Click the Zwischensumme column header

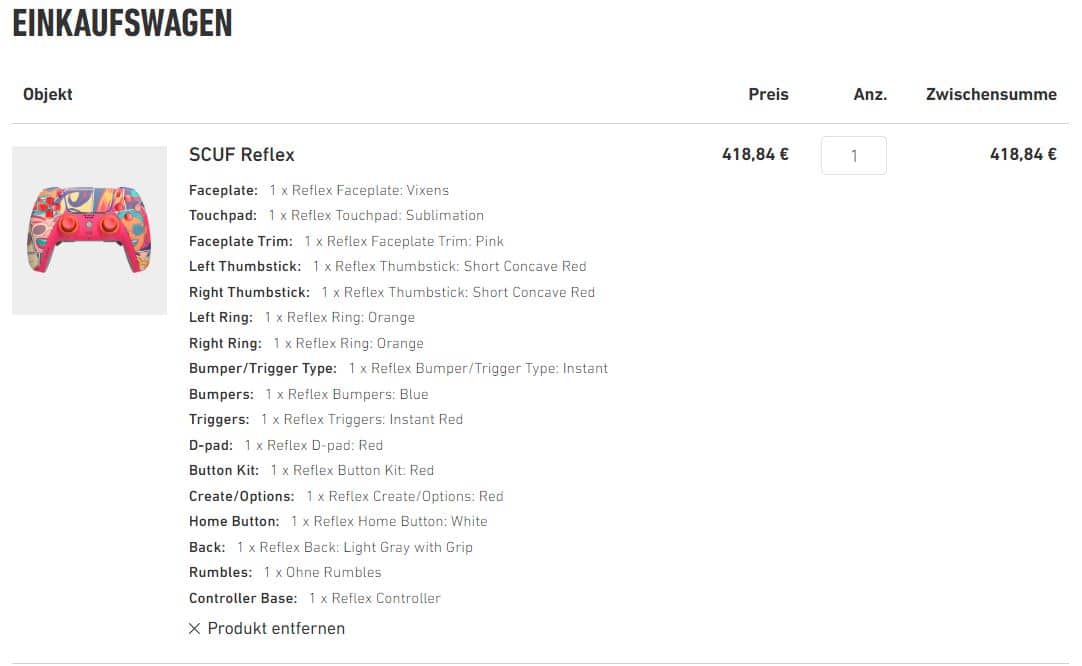click(x=991, y=95)
